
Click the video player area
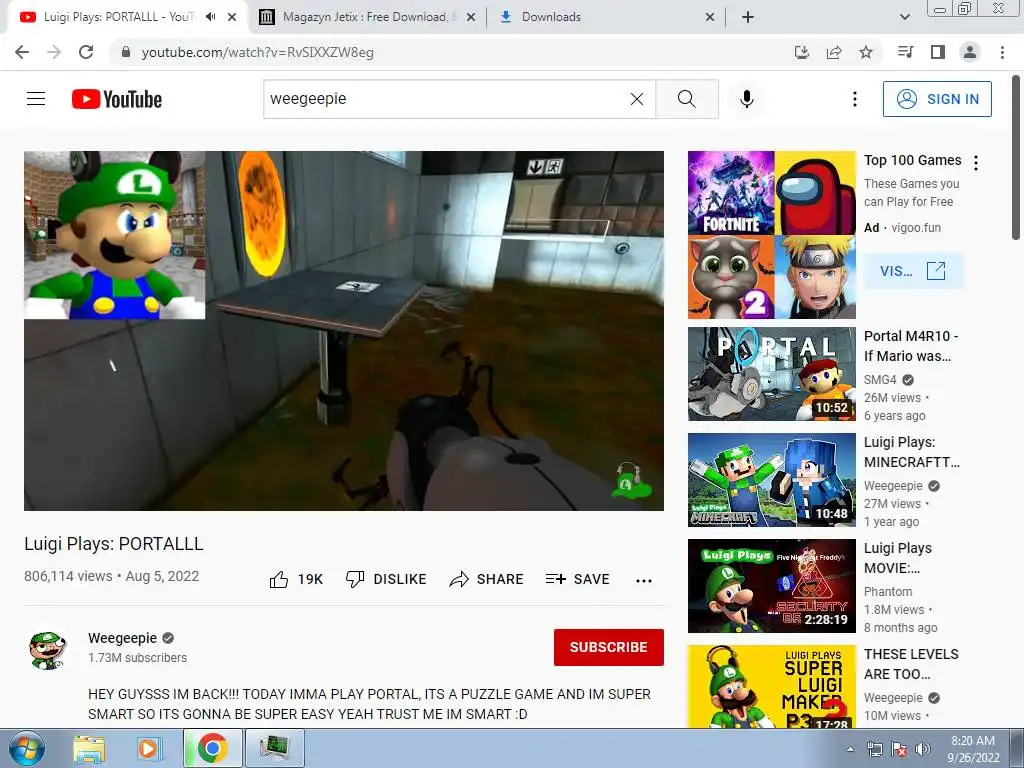coord(344,330)
